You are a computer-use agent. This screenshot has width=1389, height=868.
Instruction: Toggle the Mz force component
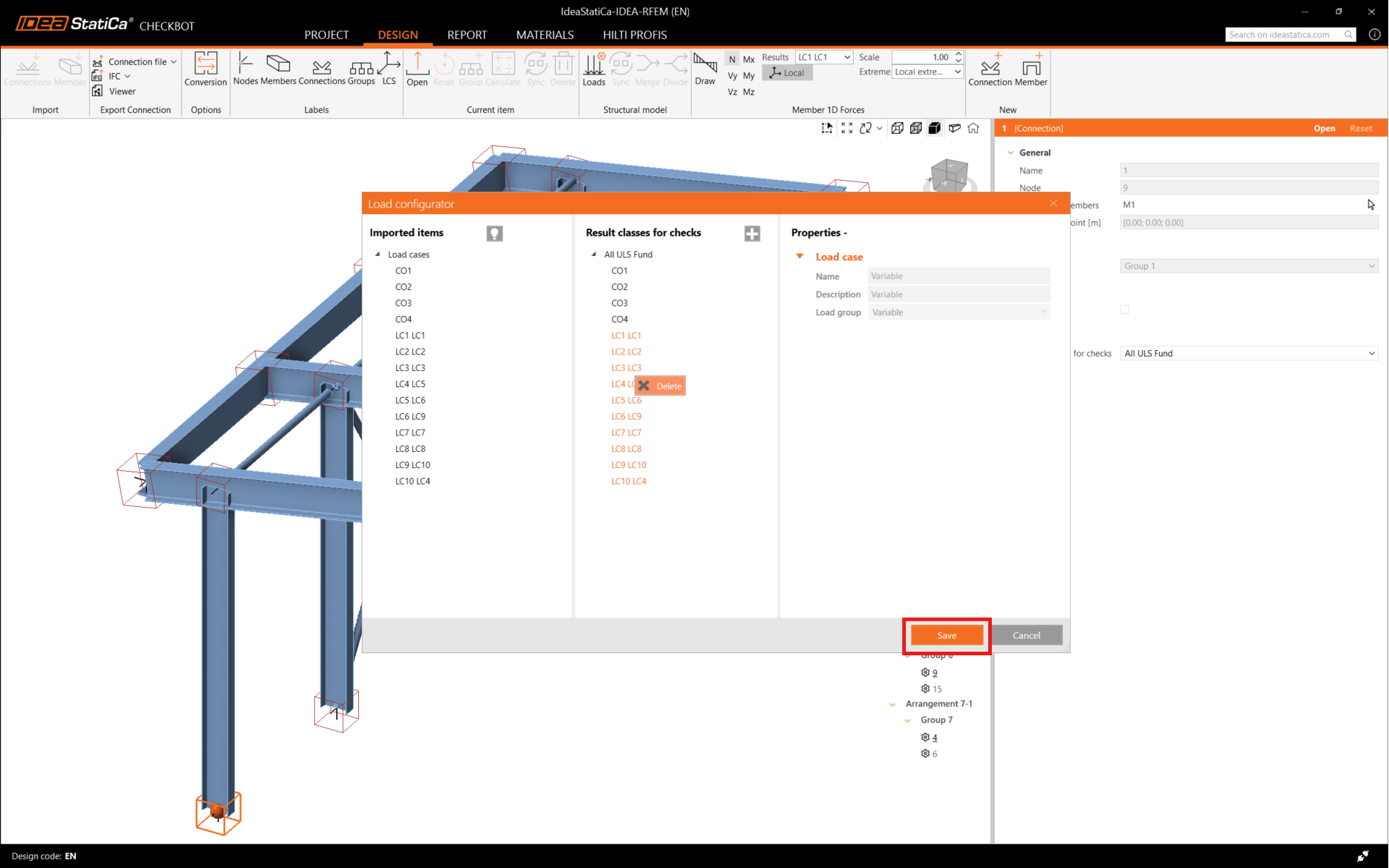point(749,92)
